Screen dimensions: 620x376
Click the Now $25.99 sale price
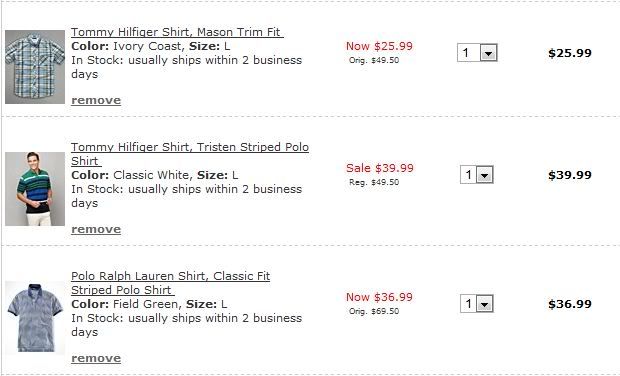pos(379,46)
